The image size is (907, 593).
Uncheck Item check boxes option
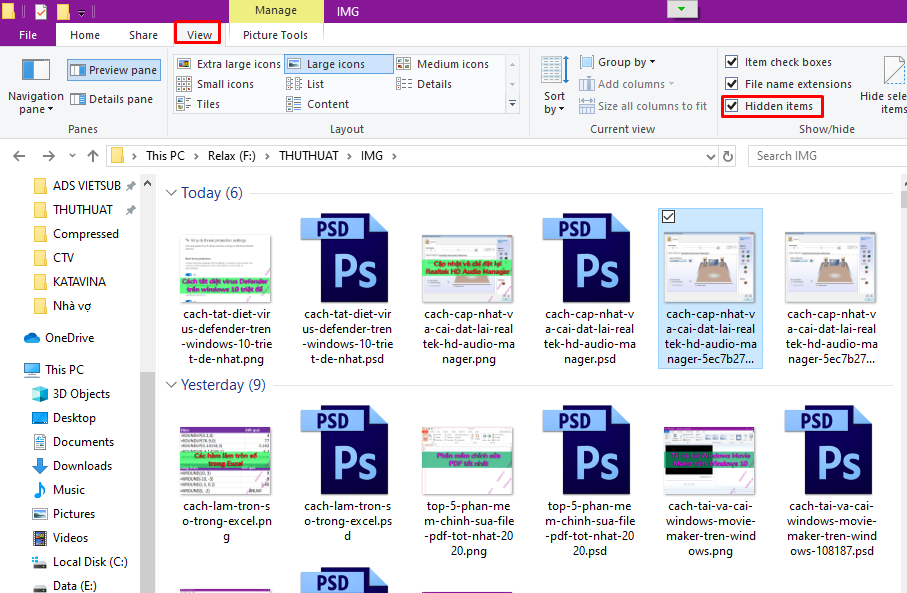(x=732, y=62)
